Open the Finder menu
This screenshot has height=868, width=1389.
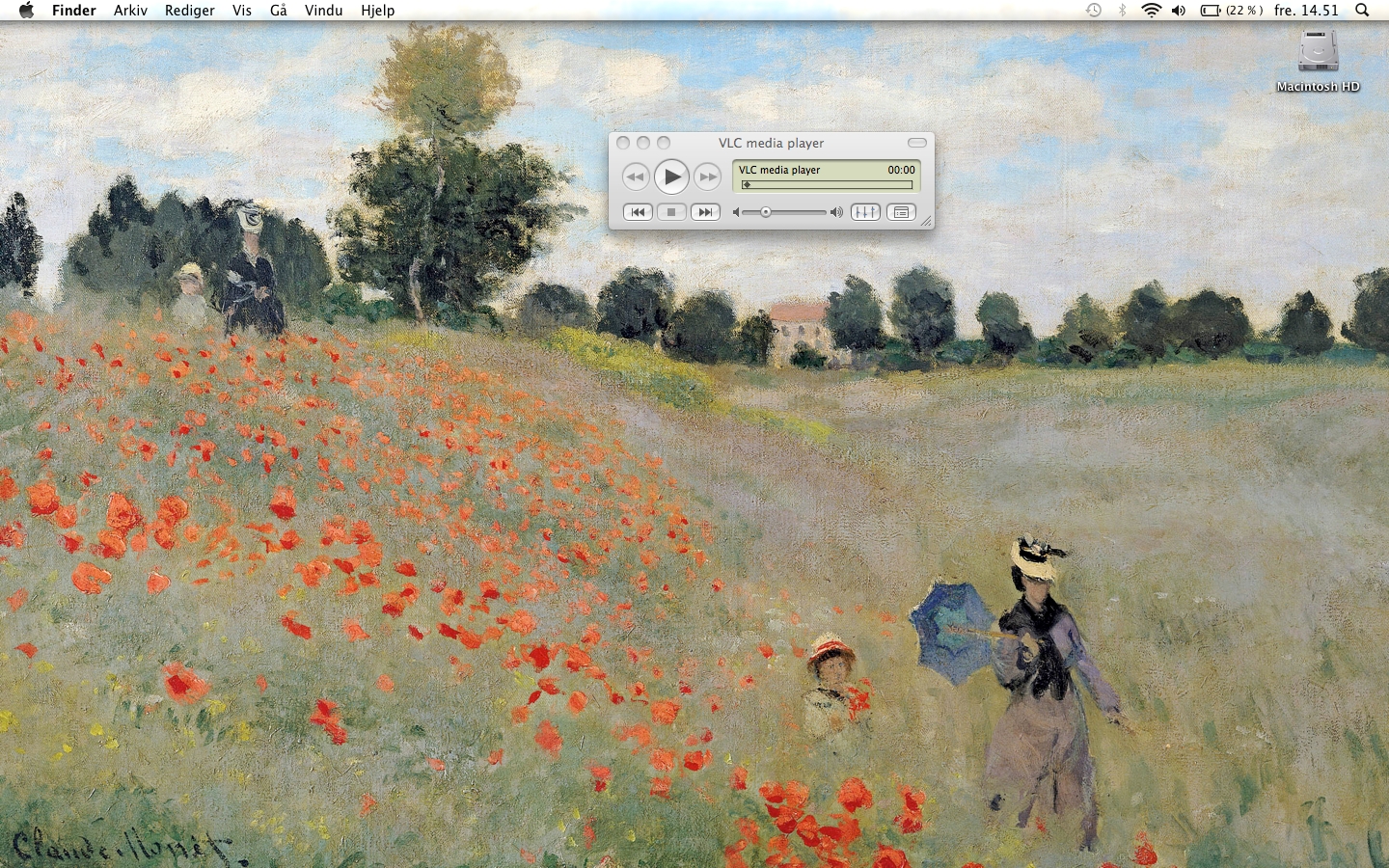(74, 11)
